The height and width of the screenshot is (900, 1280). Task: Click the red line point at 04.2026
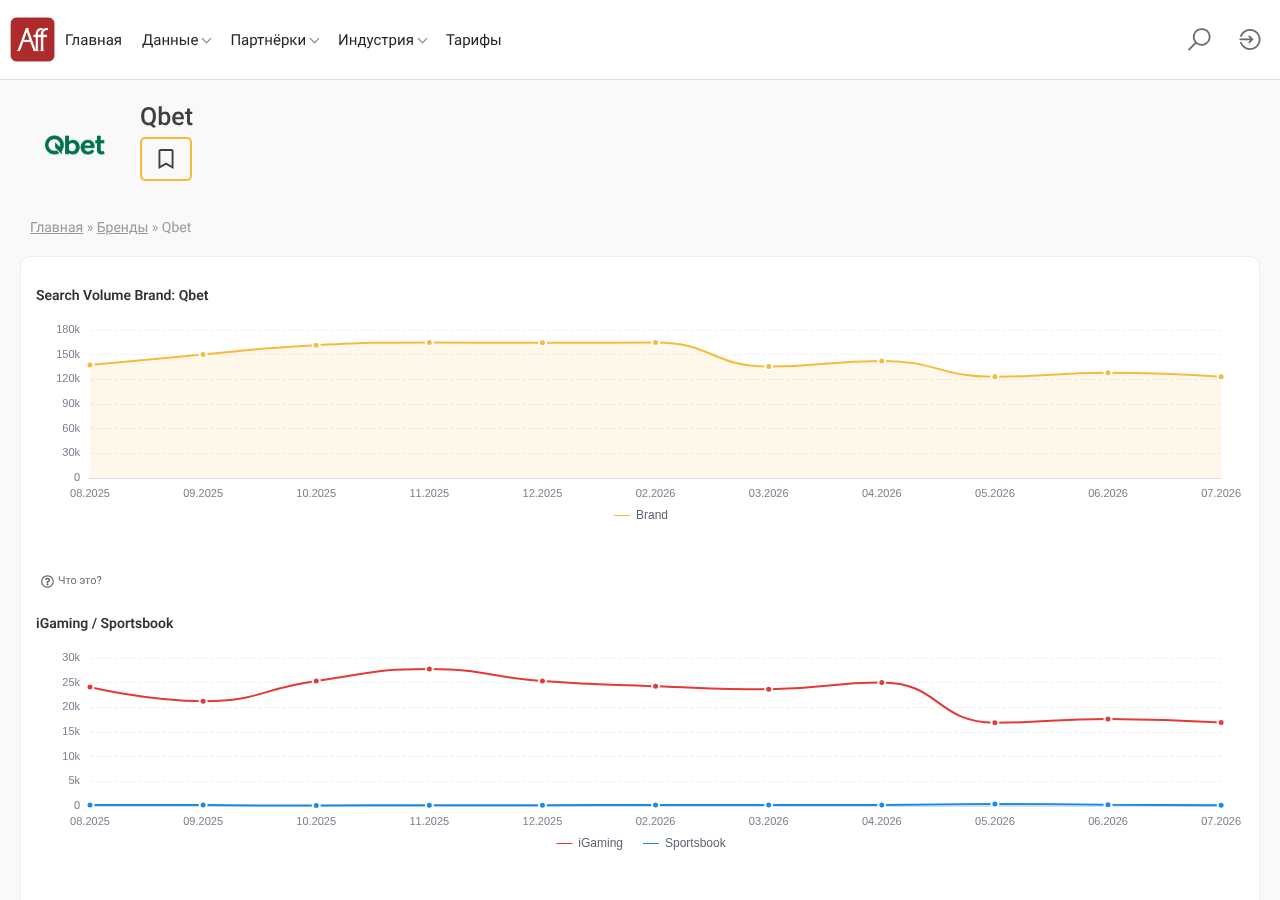(882, 682)
